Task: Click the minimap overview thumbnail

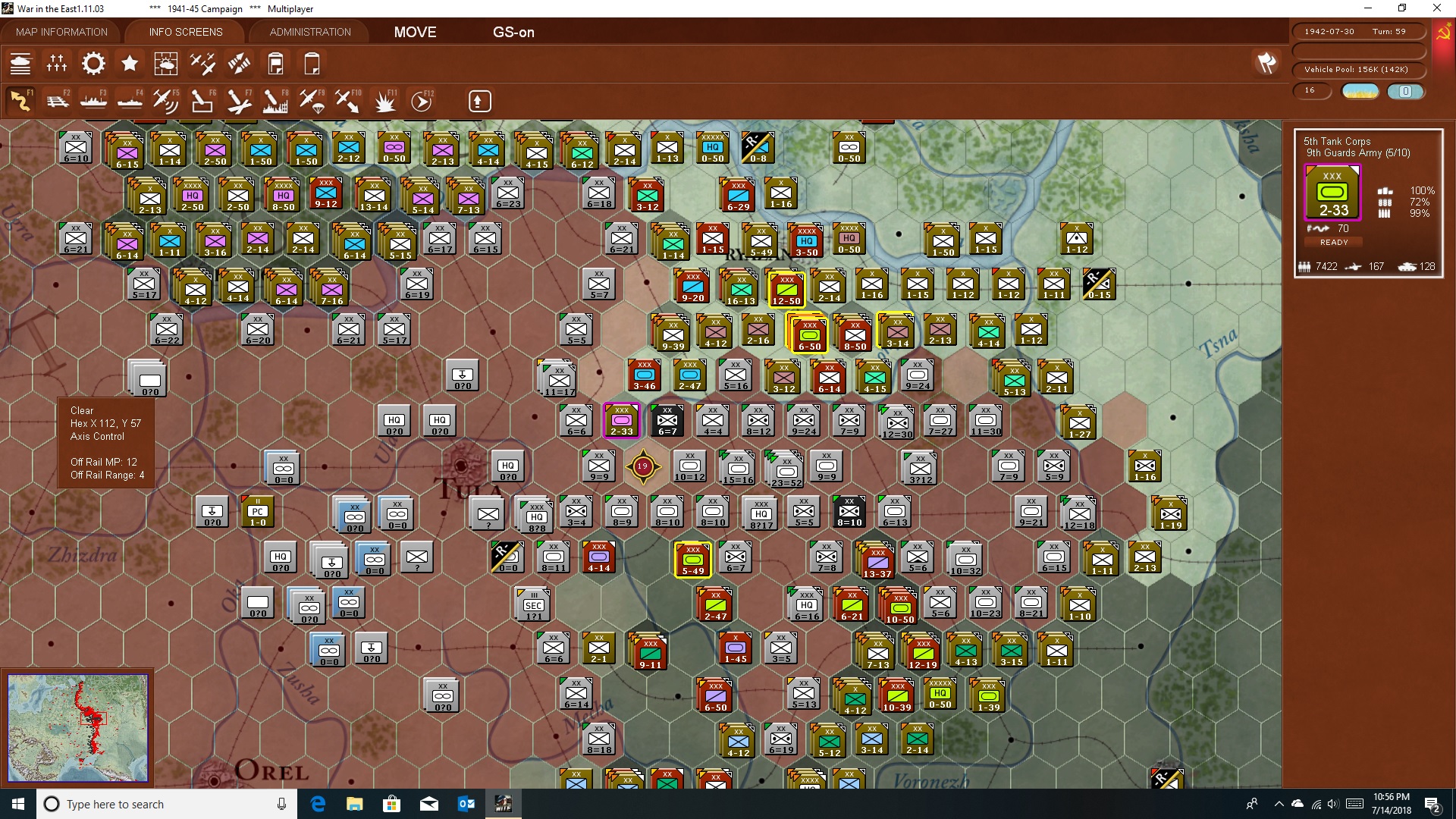Action: click(77, 728)
